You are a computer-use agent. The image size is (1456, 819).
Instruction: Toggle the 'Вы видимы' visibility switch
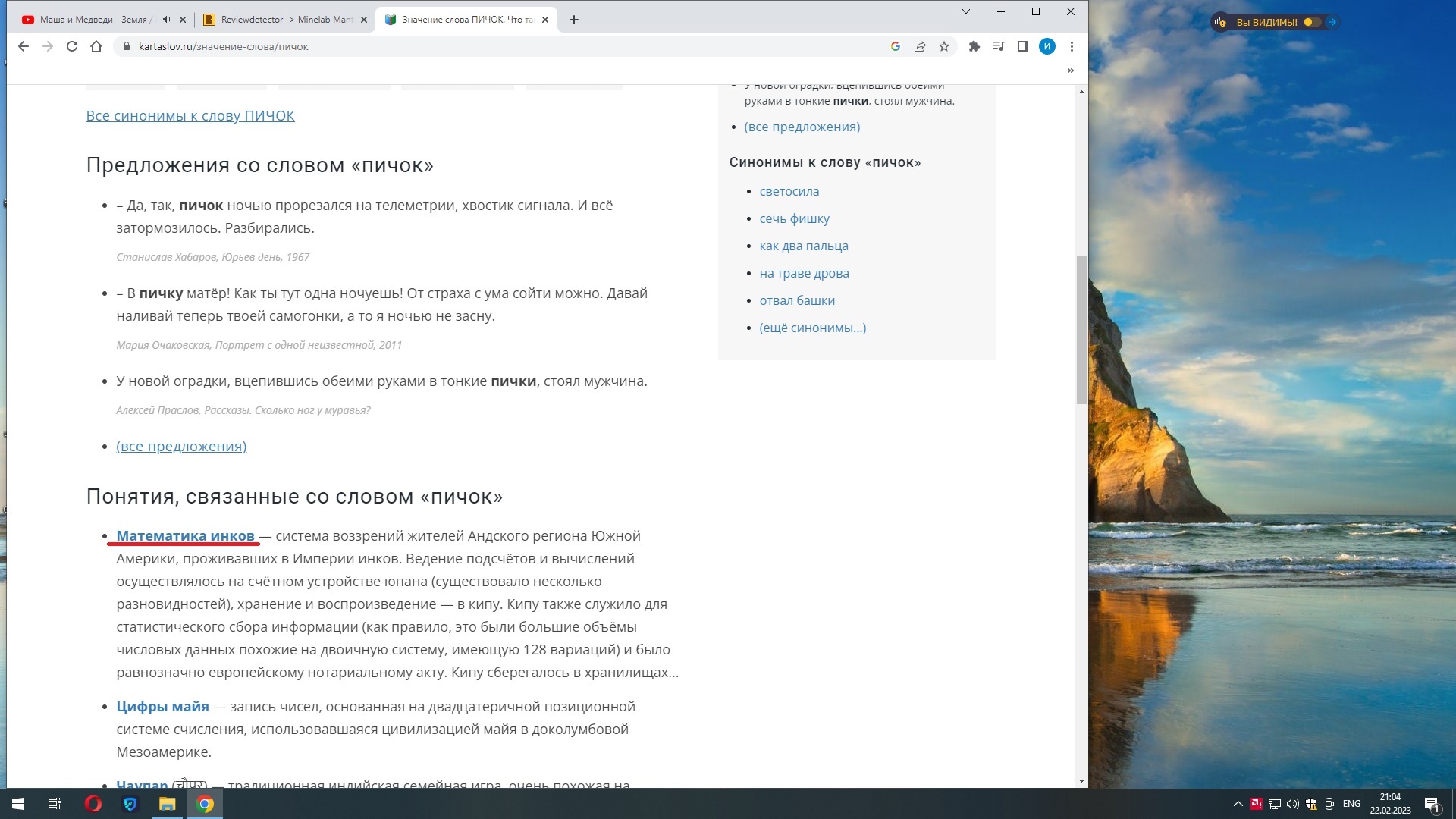pos(1311,22)
